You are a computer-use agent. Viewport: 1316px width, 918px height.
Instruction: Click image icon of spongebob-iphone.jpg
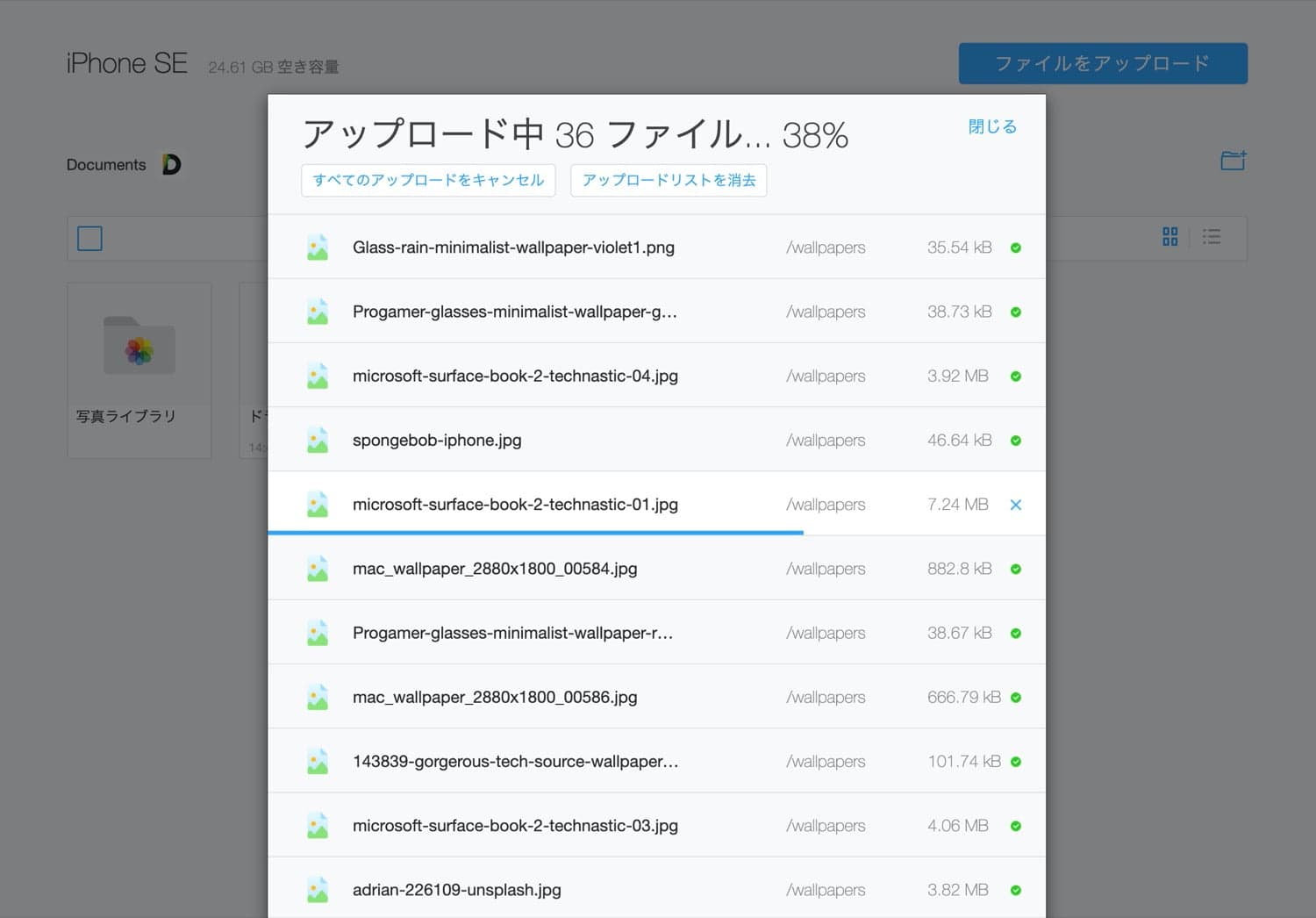318,441
